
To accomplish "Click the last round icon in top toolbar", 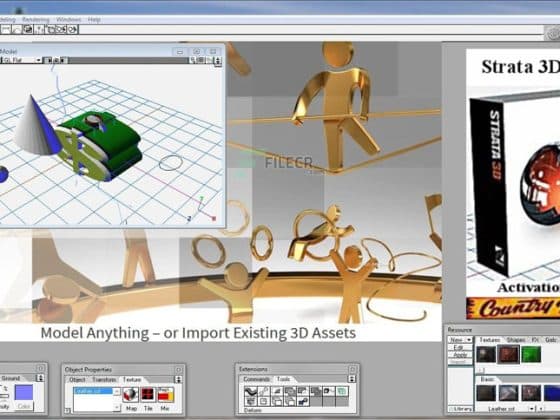I will click(x=72, y=29).
